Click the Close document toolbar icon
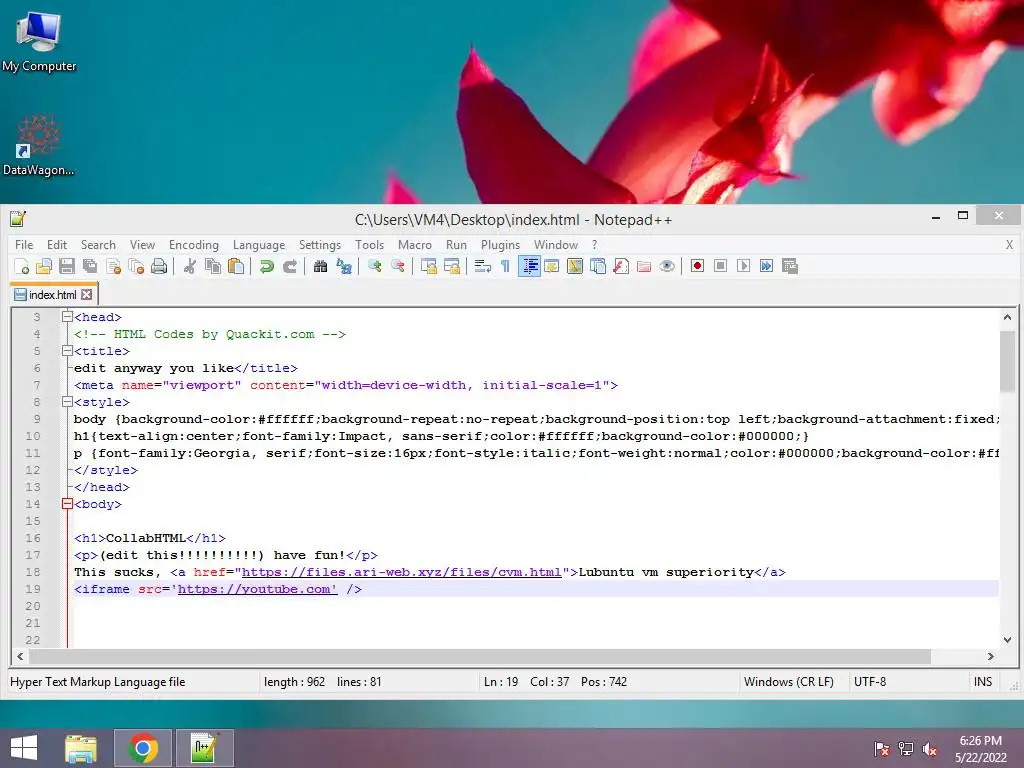 point(113,266)
